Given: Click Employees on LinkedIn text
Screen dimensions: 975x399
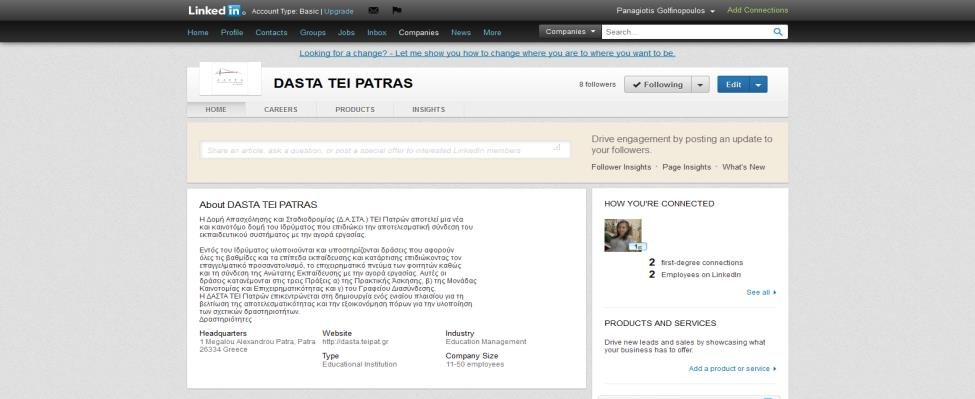Looking at the screenshot, I should click(701, 275).
